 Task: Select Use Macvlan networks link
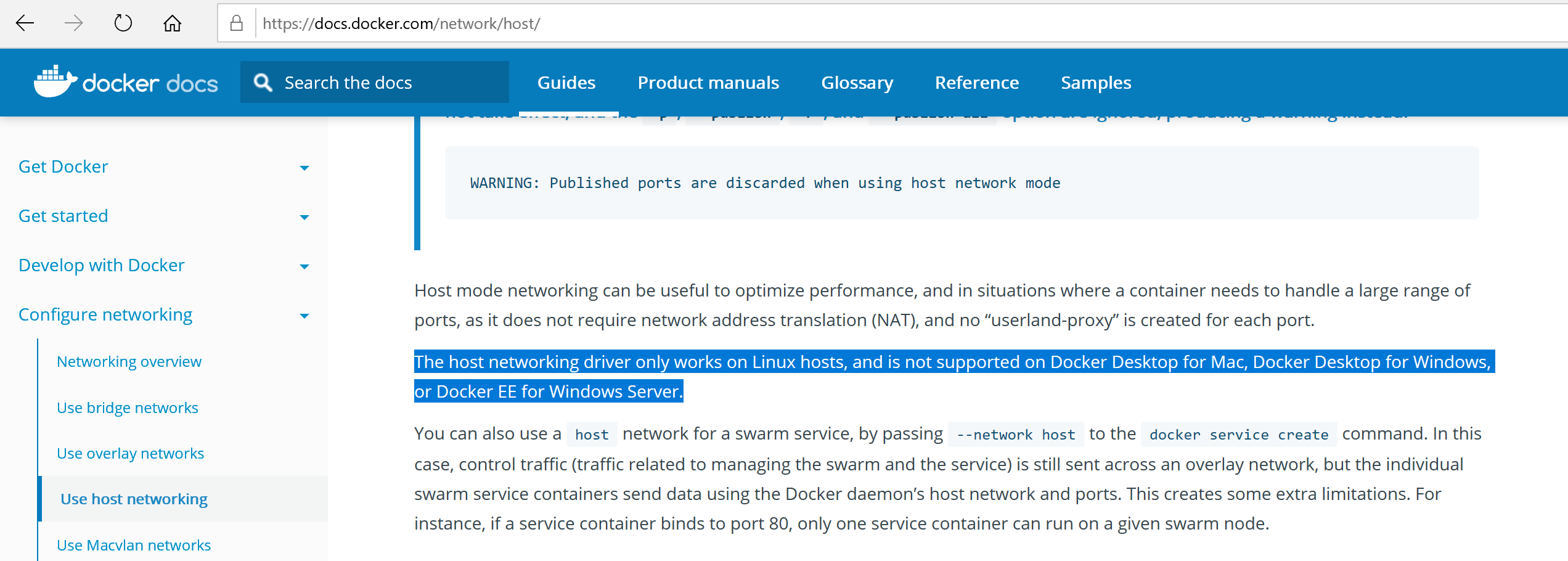click(x=134, y=546)
